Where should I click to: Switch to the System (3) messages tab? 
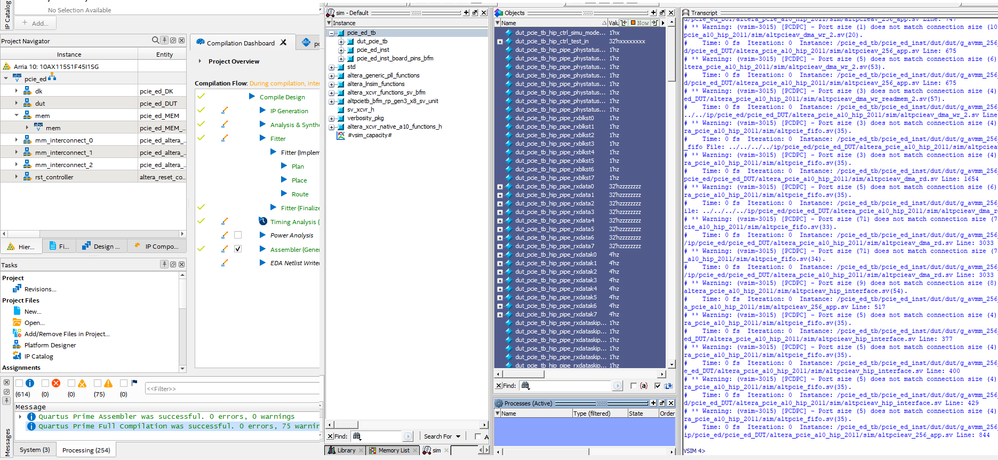(x=34, y=450)
